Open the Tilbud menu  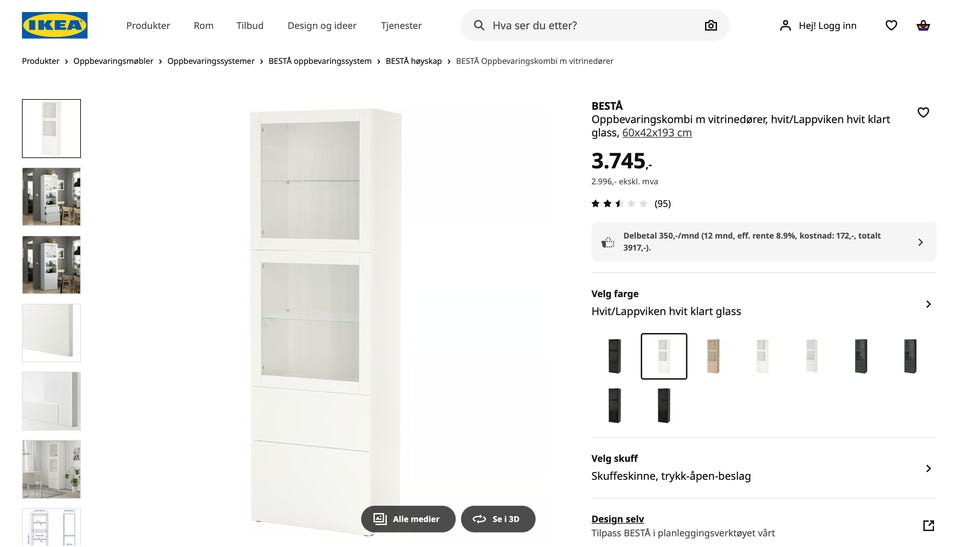click(x=250, y=25)
